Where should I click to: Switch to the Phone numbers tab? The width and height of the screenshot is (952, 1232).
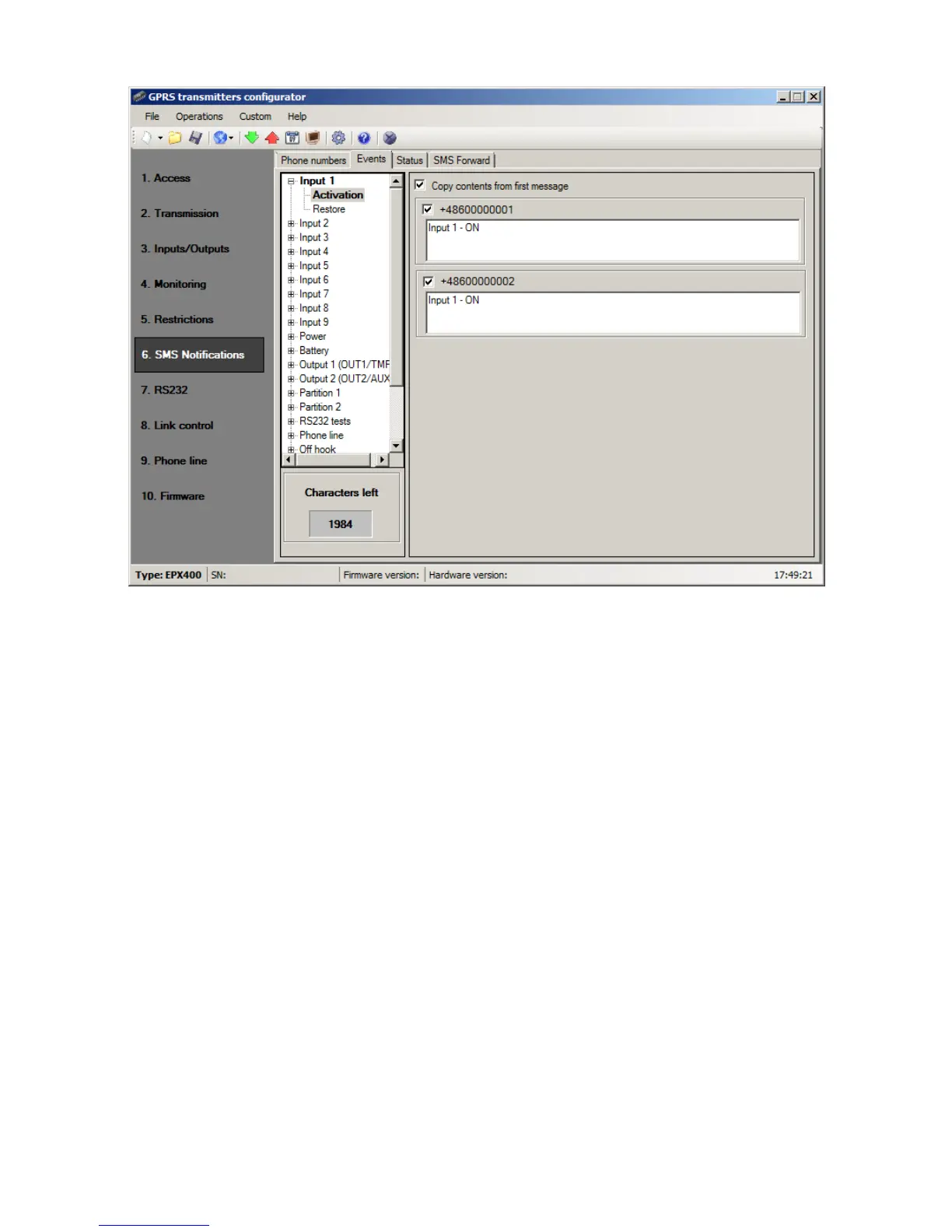click(x=313, y=160)
